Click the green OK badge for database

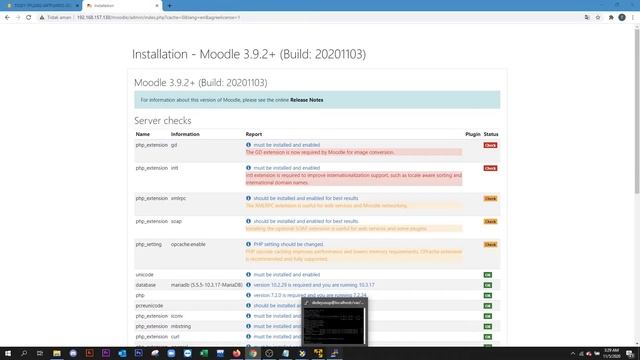click(487, 285)
